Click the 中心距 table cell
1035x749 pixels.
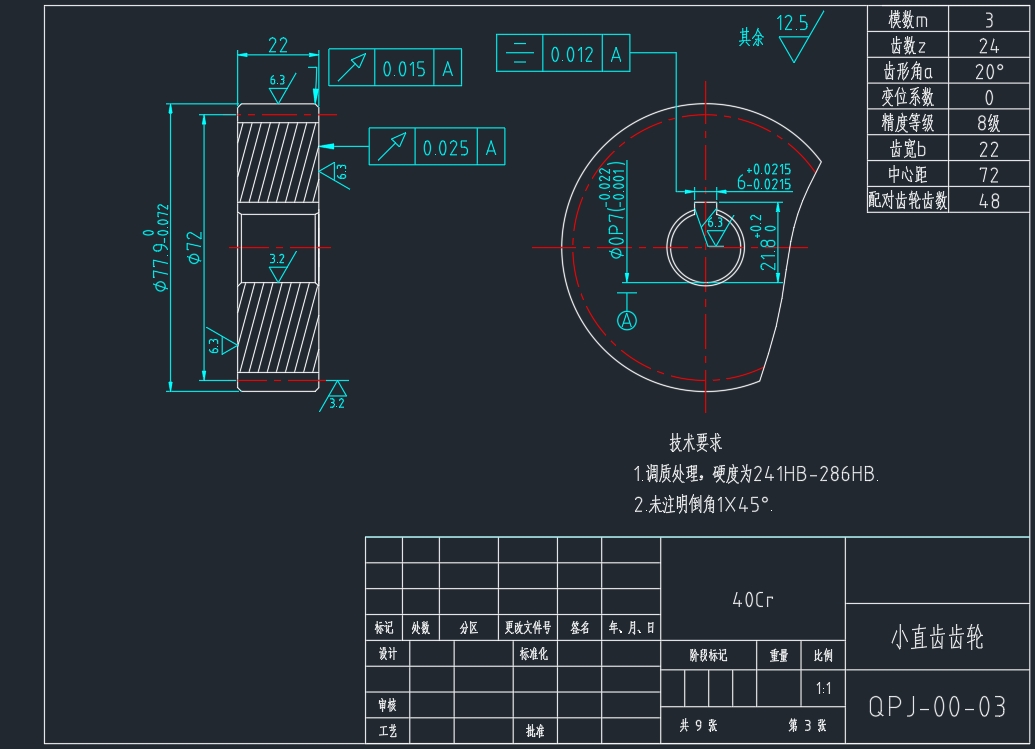click(908, 174)
